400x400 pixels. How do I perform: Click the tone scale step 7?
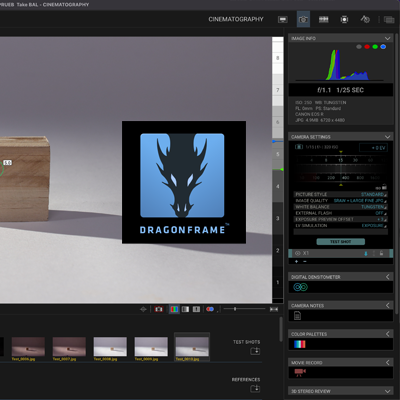pos(278,90)
